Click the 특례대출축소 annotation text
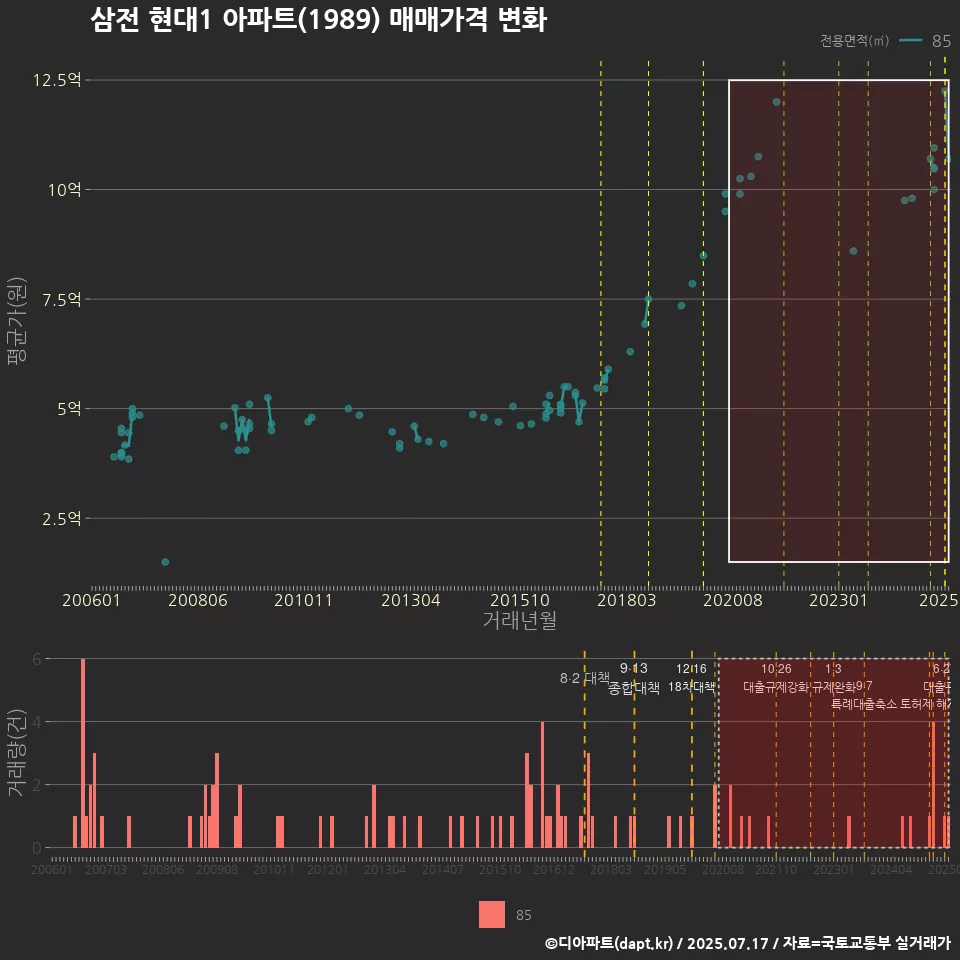Image resolution: width=960 pixels, height=960 pixels. [x=864, y=704]
